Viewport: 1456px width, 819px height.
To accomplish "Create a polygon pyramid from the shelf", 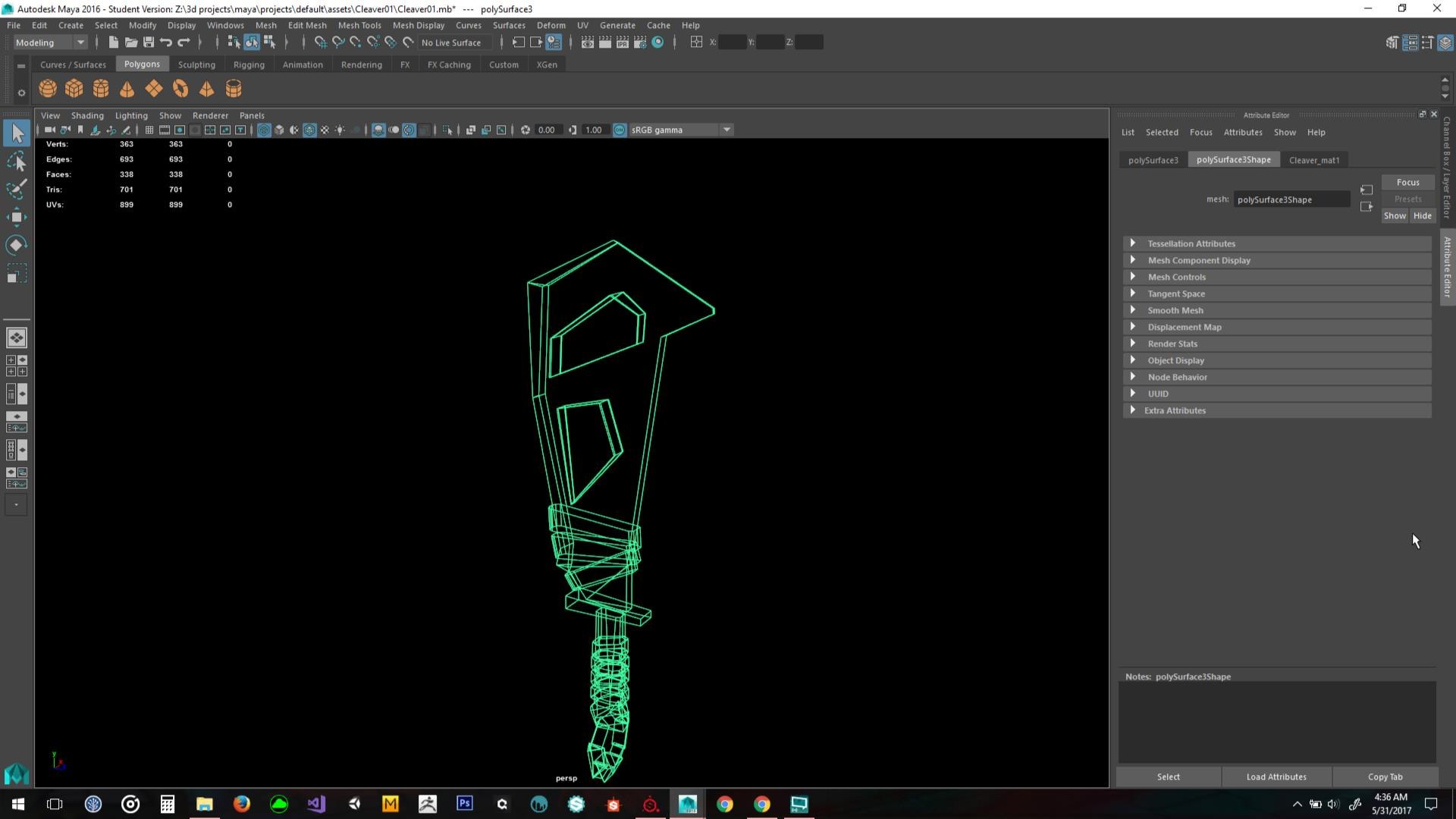I will [x=206, y=89].
